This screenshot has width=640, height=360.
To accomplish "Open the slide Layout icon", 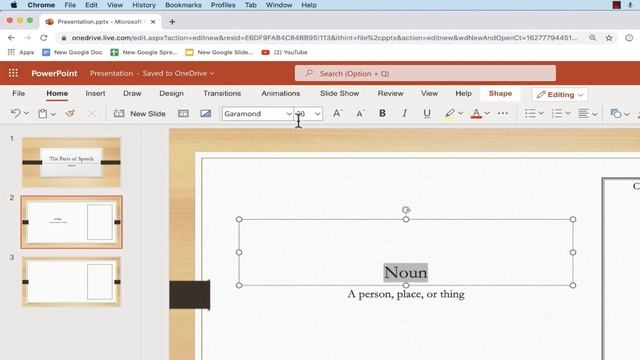I will 183,113.
